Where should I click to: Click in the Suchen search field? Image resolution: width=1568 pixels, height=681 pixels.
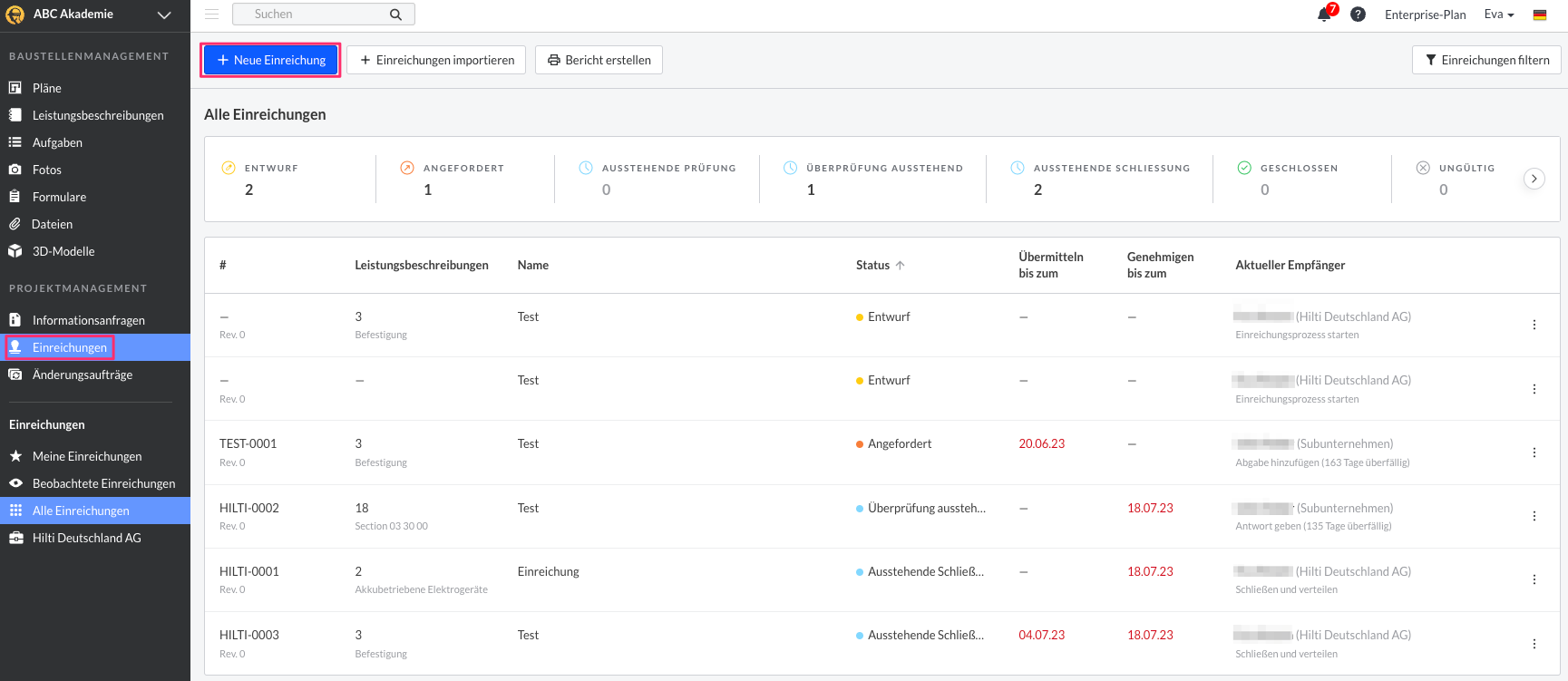313,15
